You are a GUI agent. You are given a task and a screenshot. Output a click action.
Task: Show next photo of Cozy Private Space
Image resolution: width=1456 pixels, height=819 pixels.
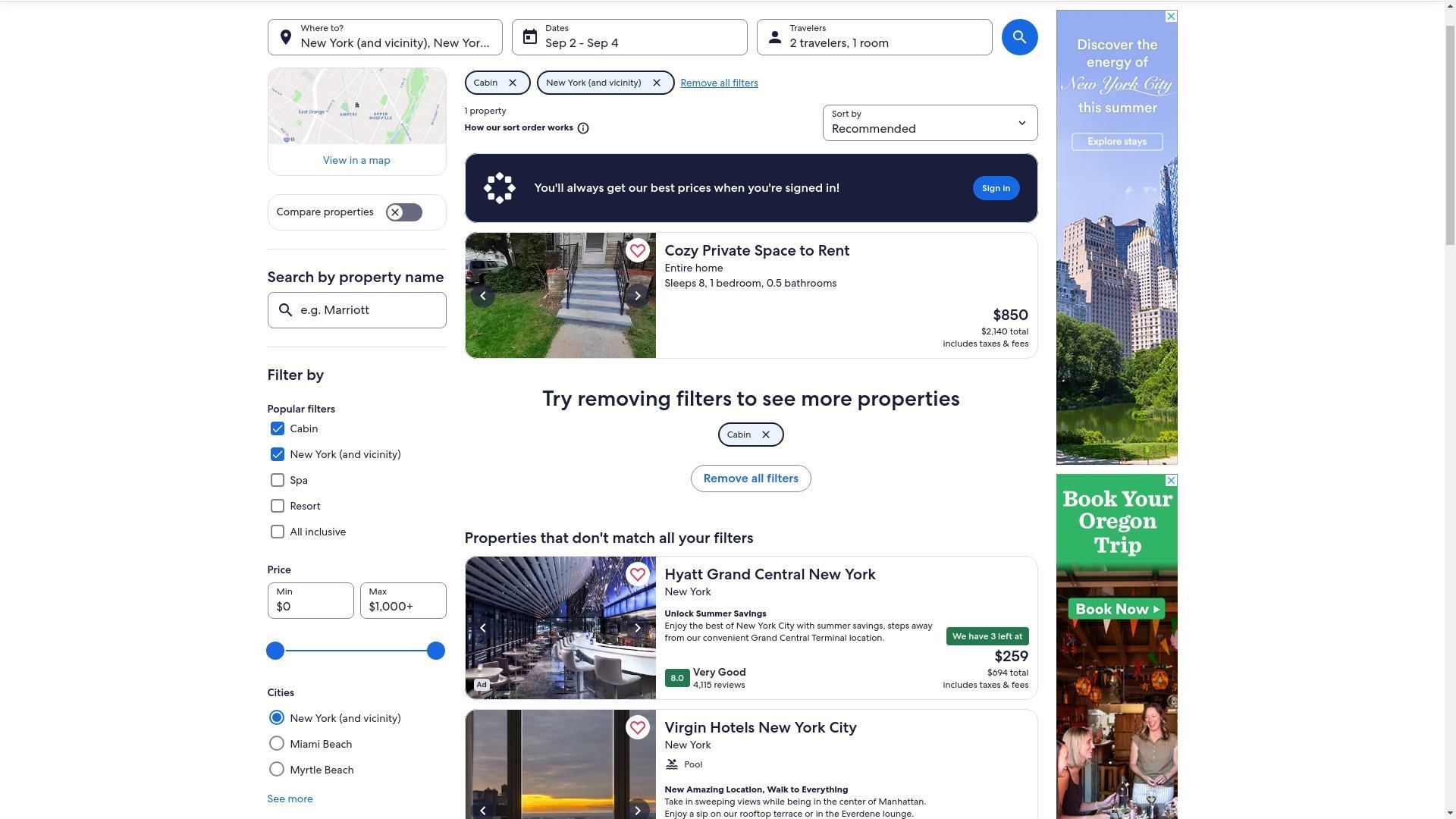(638, 296)
